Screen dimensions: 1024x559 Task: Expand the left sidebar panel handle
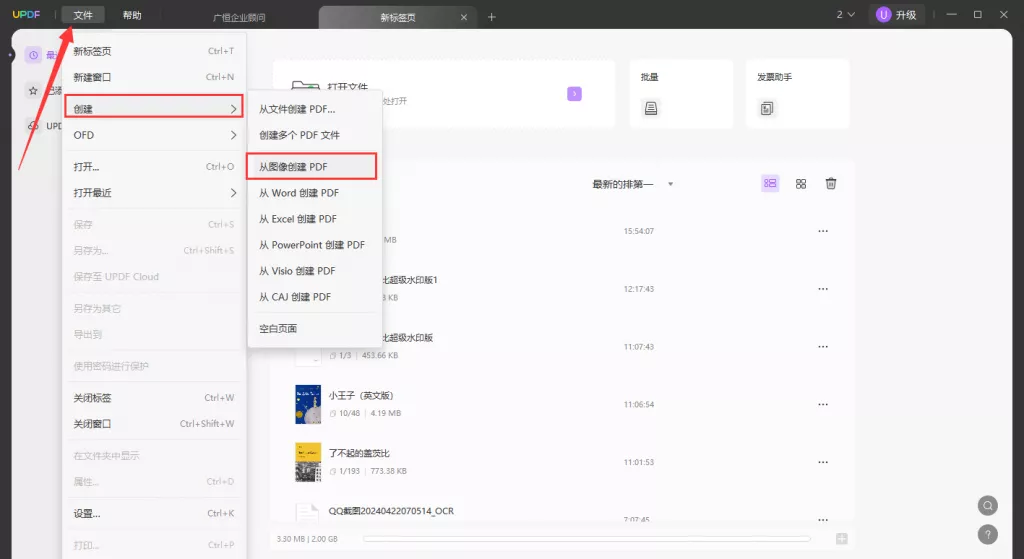tap(10, 55)
